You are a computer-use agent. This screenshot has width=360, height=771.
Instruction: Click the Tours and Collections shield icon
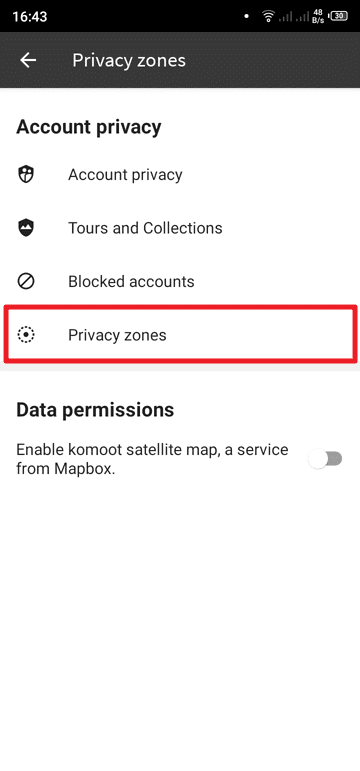click(x=26, y=228)
